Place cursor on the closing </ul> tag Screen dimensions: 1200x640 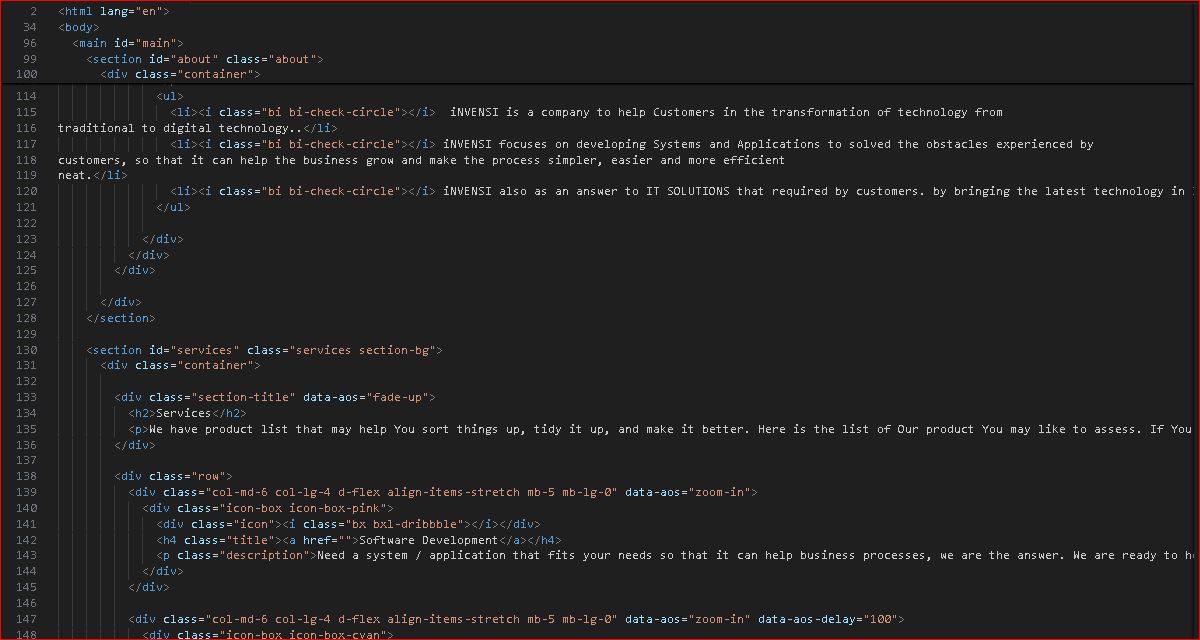click(x=173, y=207)
